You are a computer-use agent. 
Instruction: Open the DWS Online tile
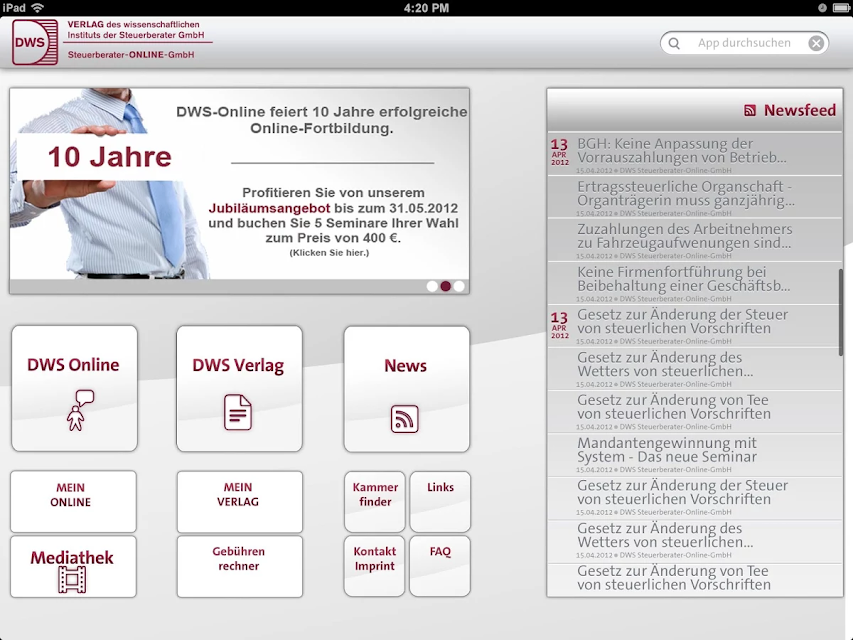point(75,389)
